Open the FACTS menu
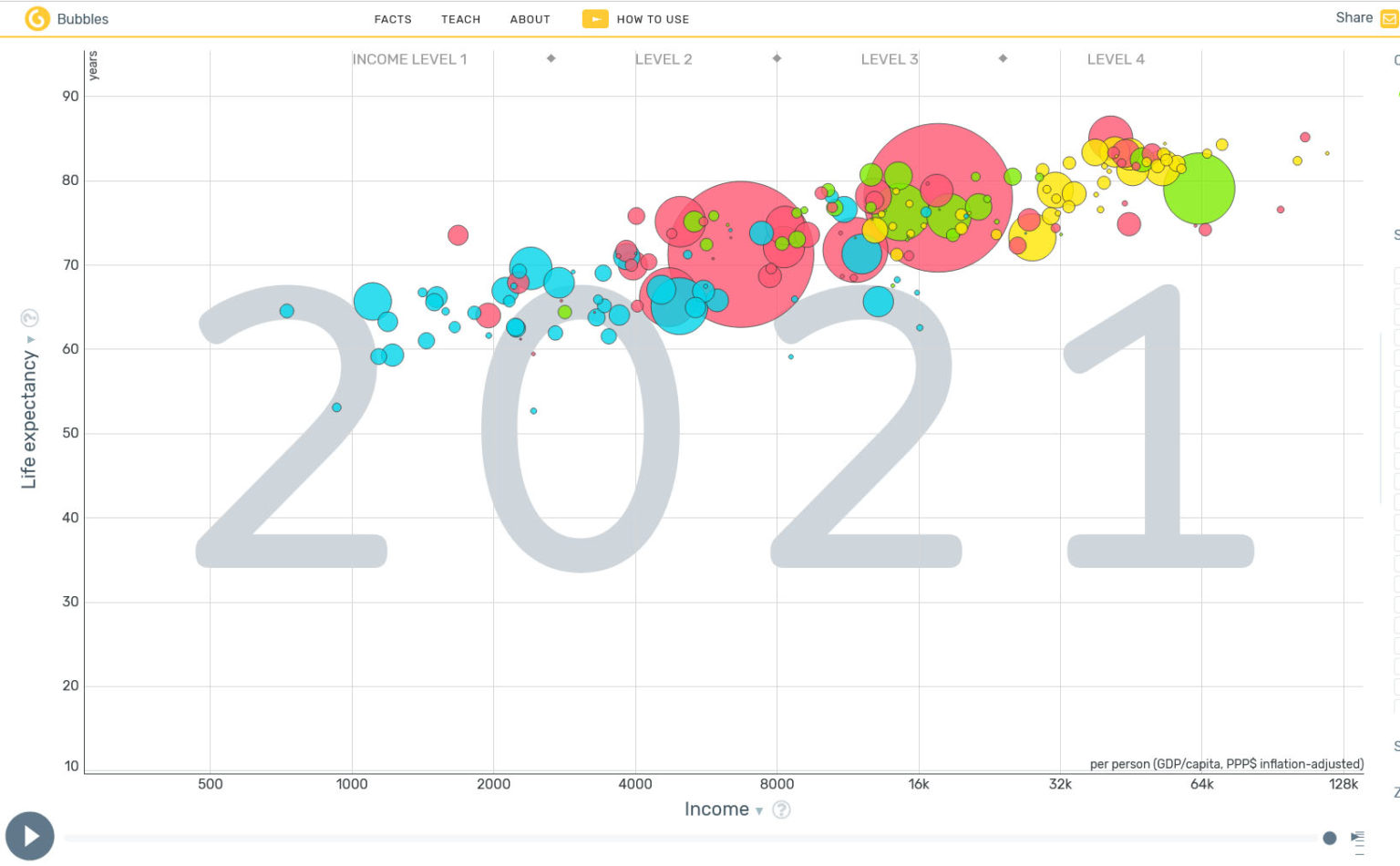The height and width of the screenshot is (866, 1400). pyautogui.click(x=393, y=18)
